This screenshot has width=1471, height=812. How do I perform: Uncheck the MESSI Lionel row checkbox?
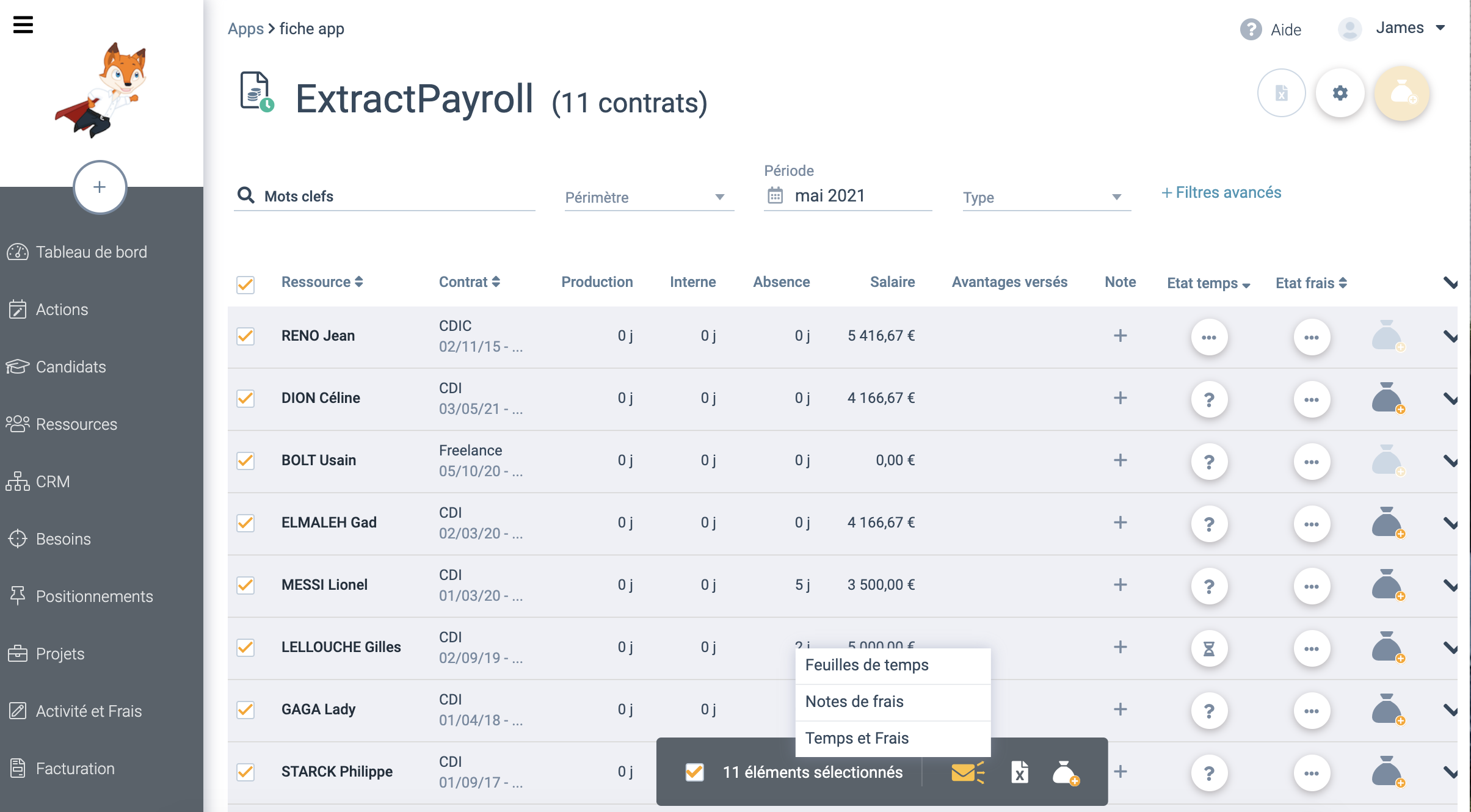(245, 585)
